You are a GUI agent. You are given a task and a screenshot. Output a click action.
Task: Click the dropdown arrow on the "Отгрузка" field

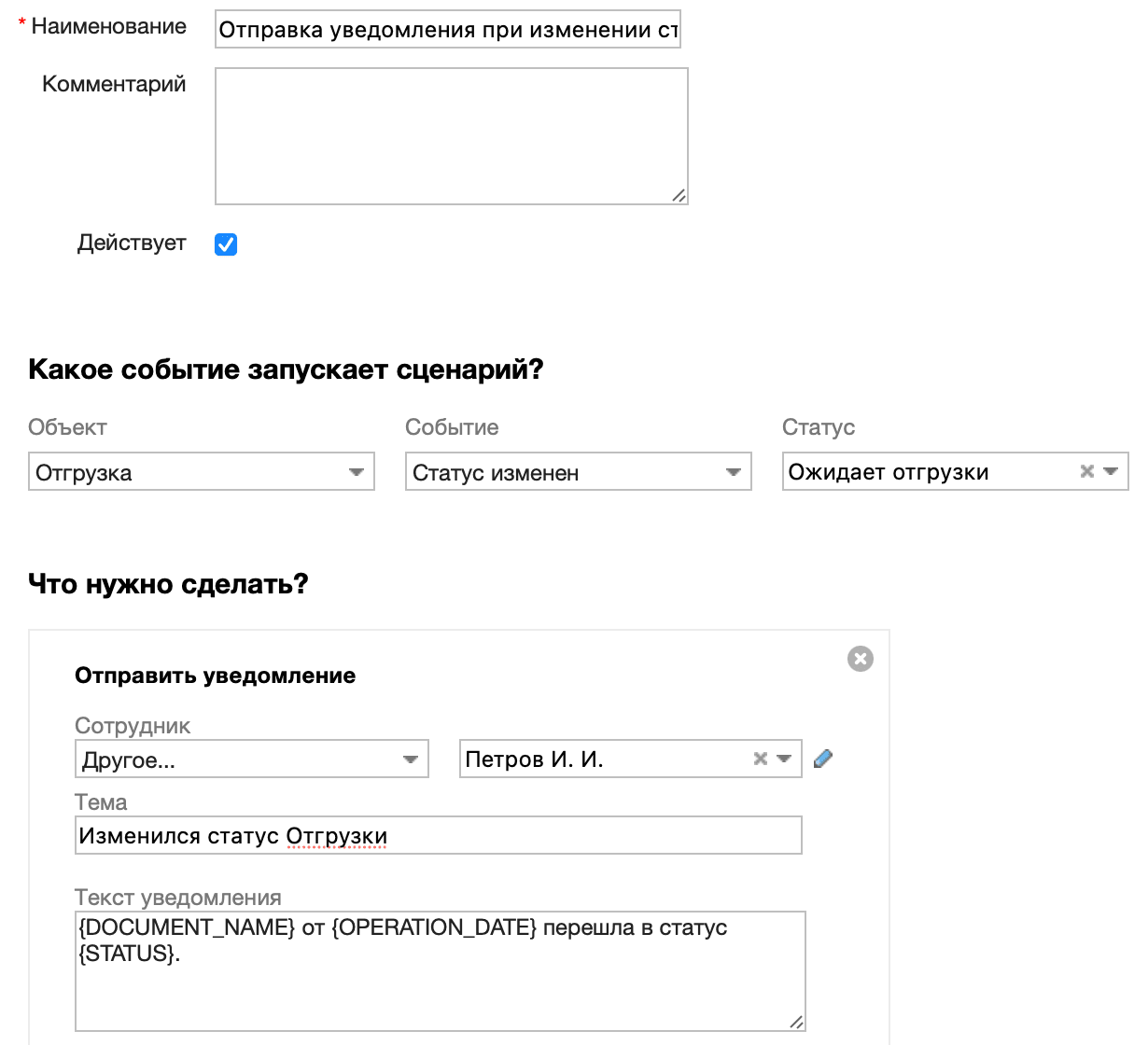356,472
